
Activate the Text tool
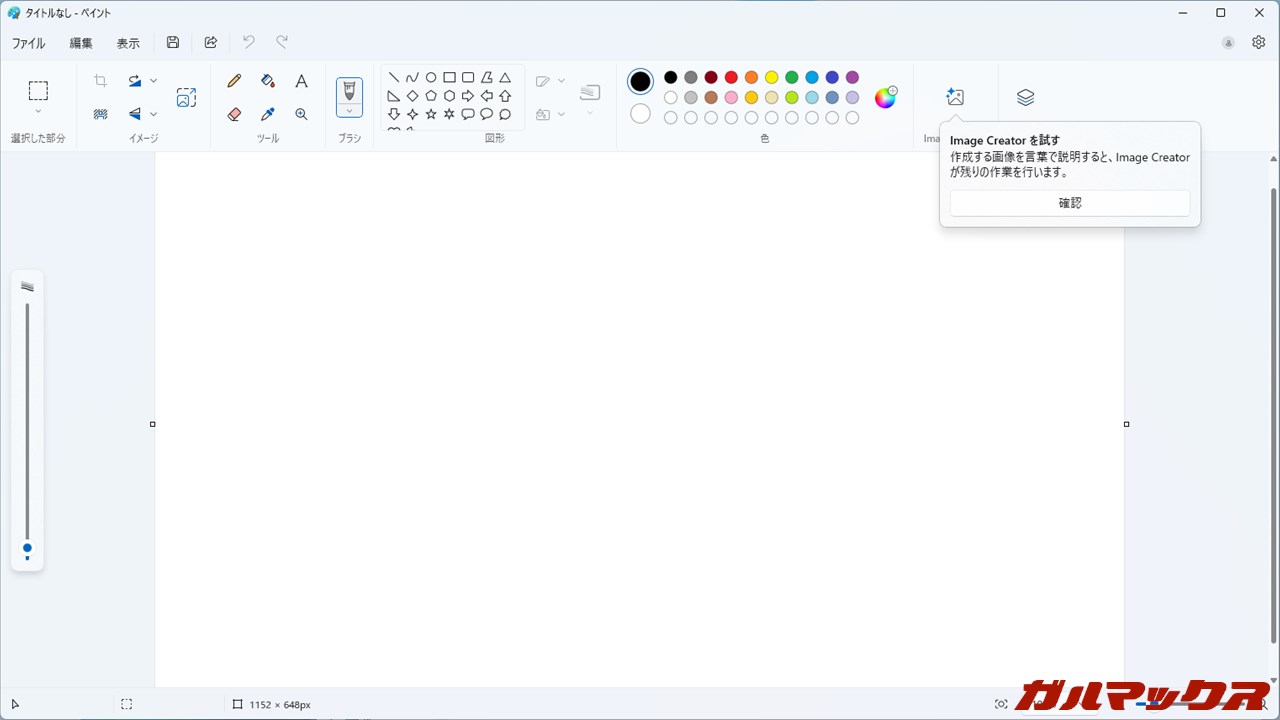point(301,81)
